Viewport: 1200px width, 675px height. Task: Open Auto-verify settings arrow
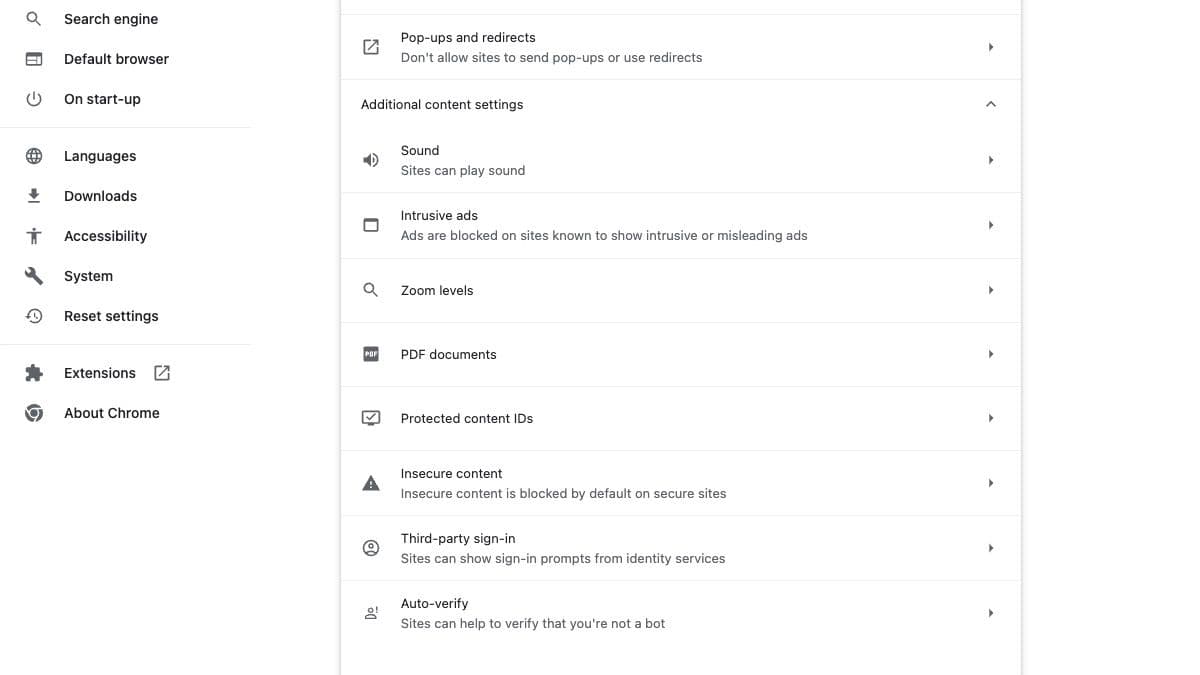point(990,613)
